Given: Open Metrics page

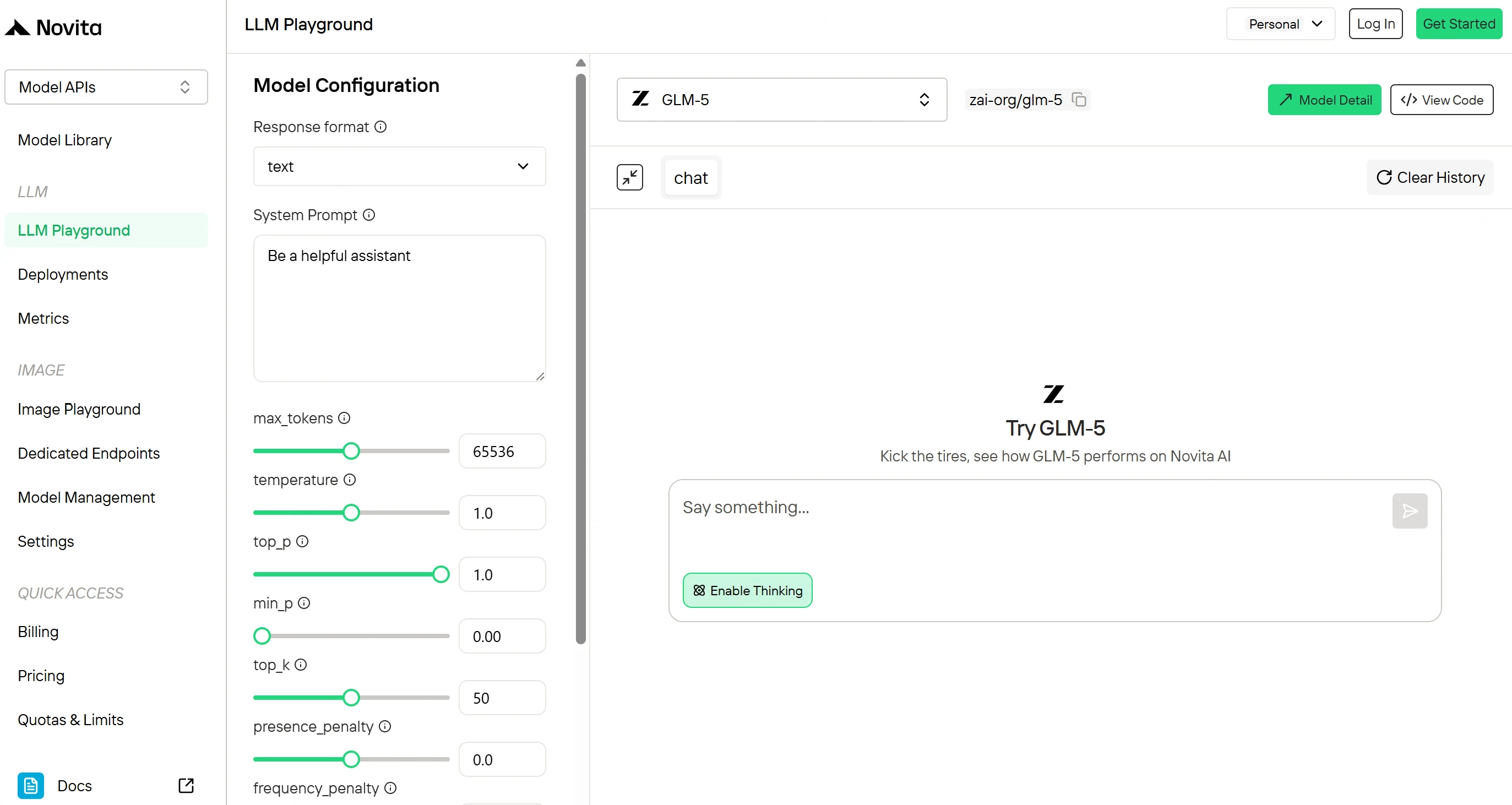Looking at the screenshot, I should pyautogui.click(x=43, y=318).
